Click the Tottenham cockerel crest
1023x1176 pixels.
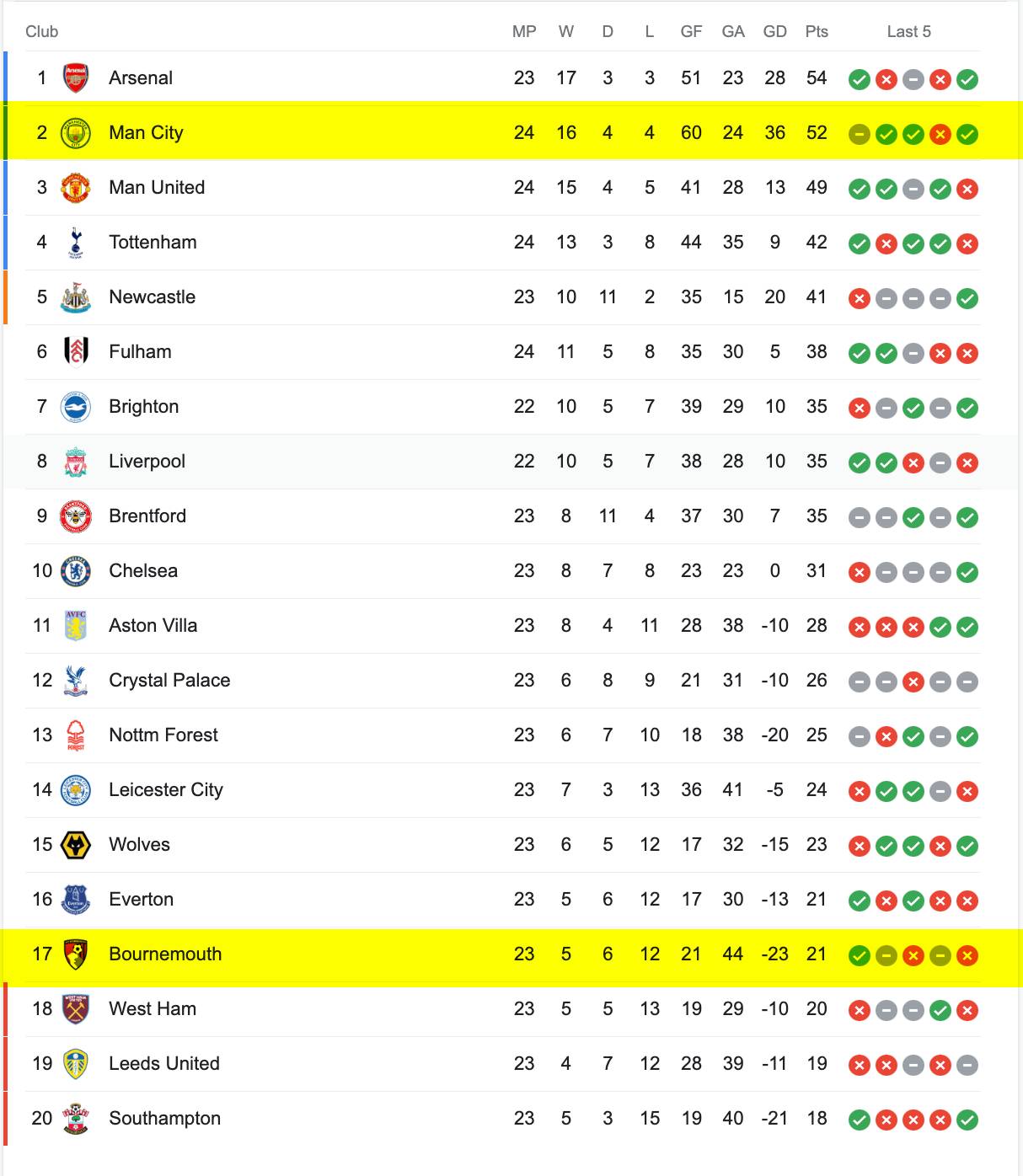pyautogui.click(x=76, y=243)
